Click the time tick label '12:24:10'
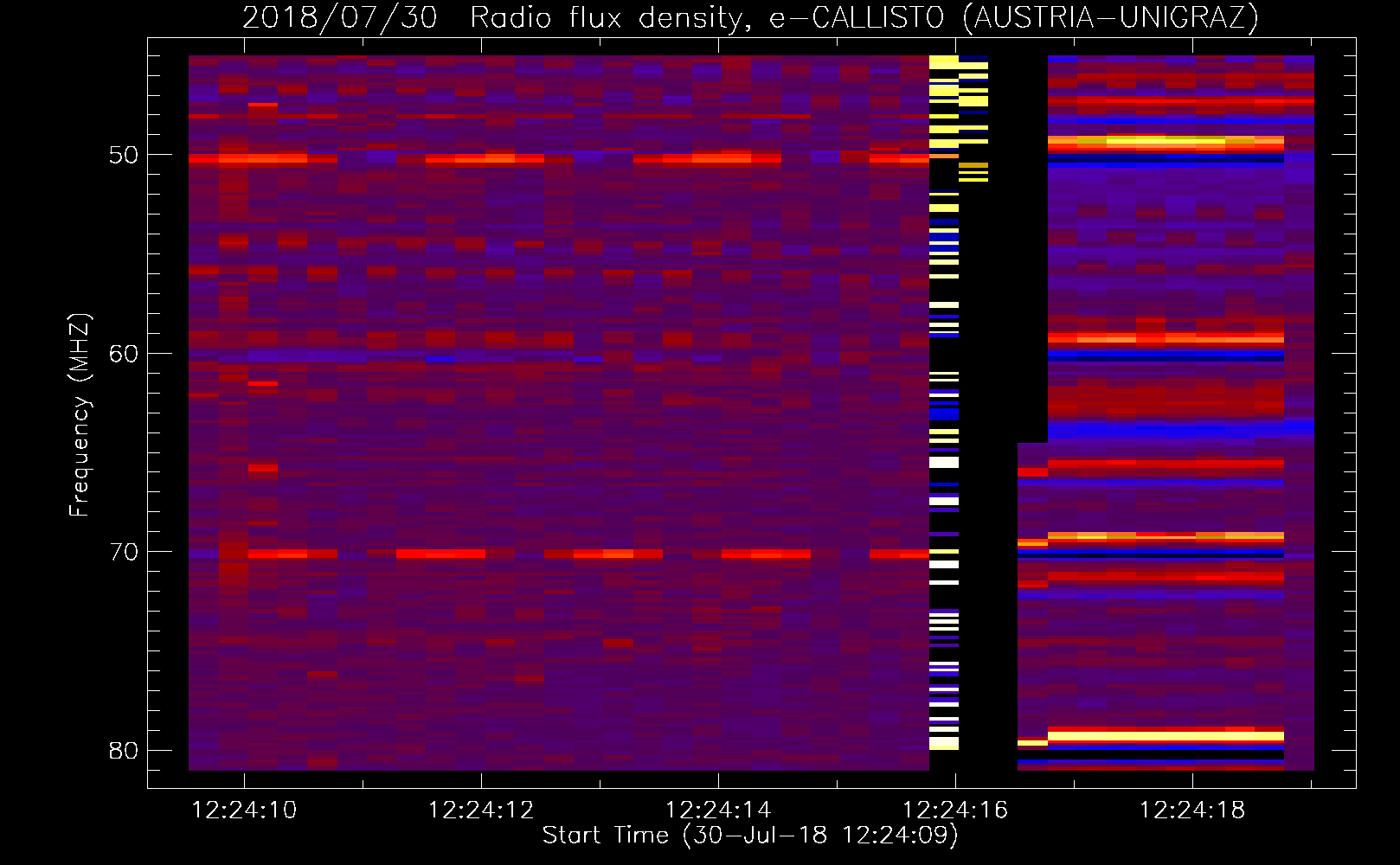1400x865 pixels. click(x=244, y=810)
